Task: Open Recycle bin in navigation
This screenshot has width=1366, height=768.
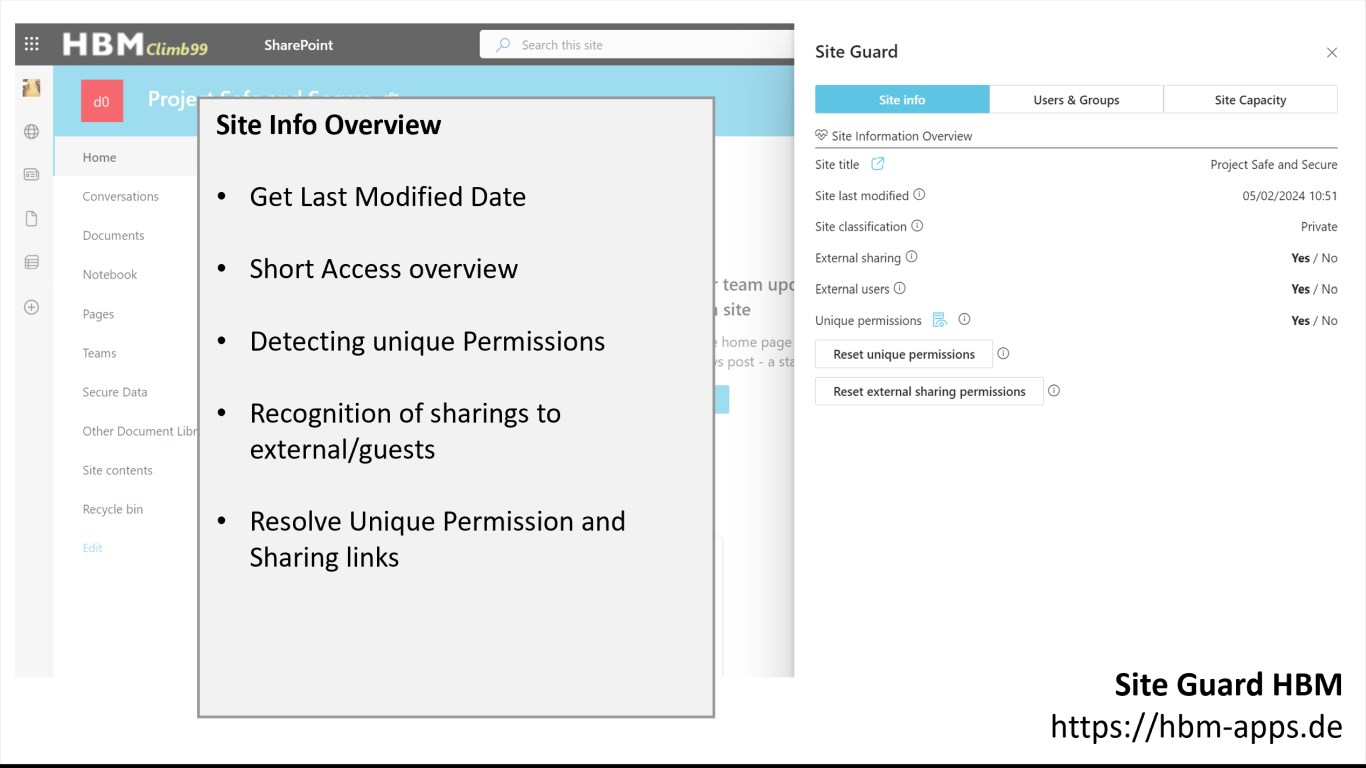Action: (x=112, y=509)
